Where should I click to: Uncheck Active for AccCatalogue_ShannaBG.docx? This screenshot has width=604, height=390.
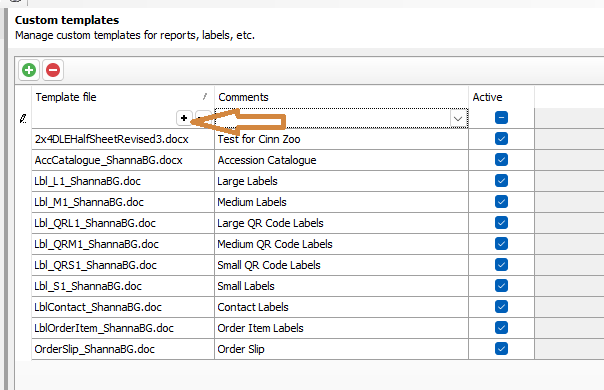(x=501, y=160)
